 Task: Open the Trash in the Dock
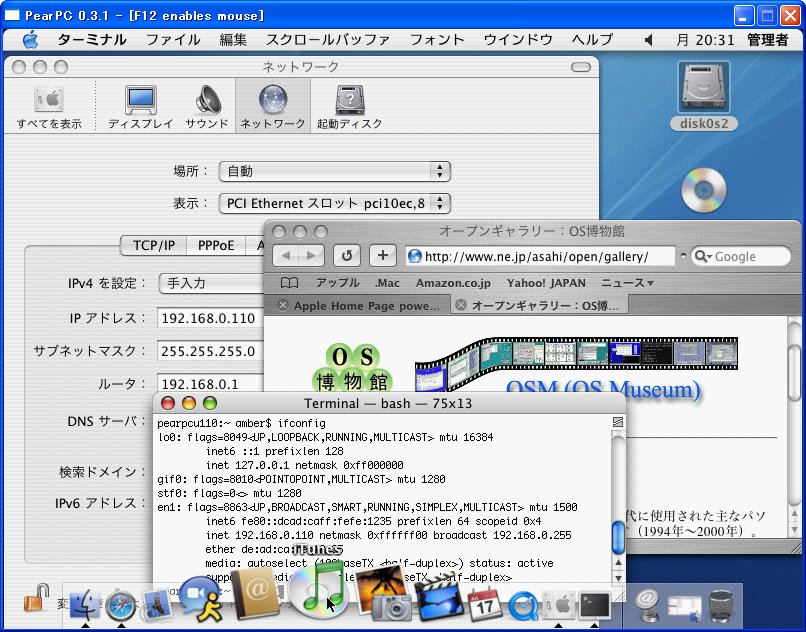[720, 605]
